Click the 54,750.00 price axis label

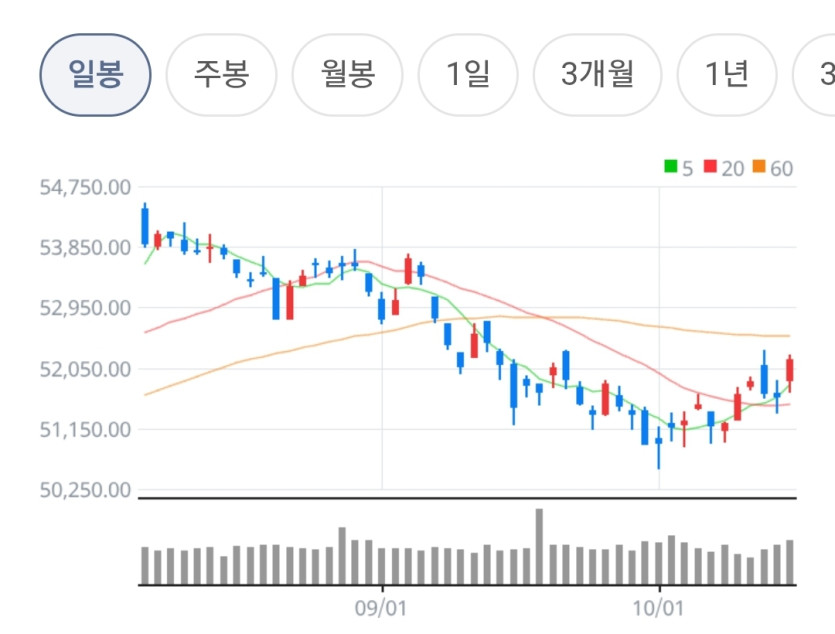point(85,187)
